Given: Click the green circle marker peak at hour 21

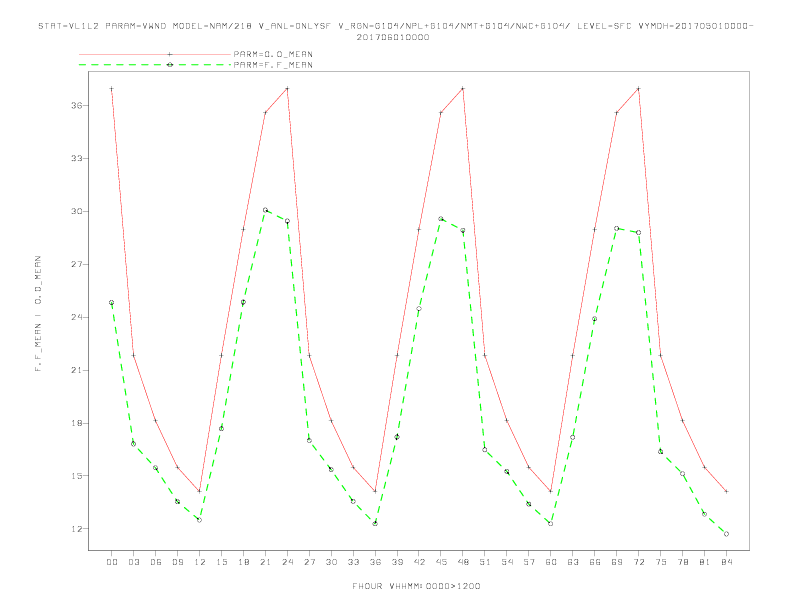Looking at the screenshot, I should click(x=265, y=210).
